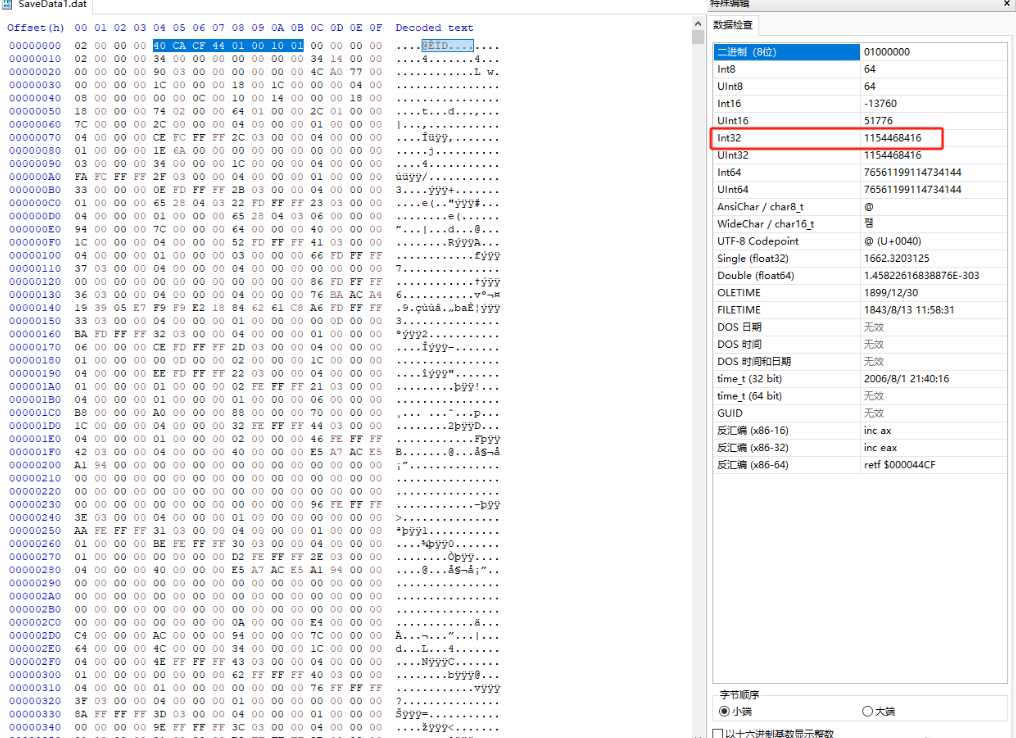
Task: Select the 大端 byte order option
Action: pyautogui.click(x=879, y=711)
